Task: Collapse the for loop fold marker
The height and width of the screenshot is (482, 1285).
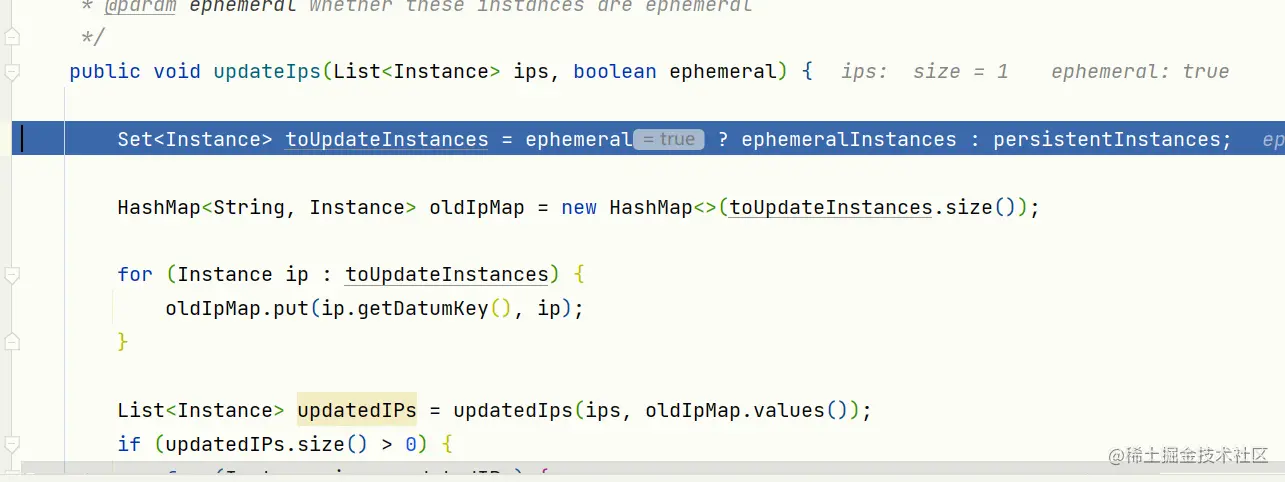Action: coord(12,275)
